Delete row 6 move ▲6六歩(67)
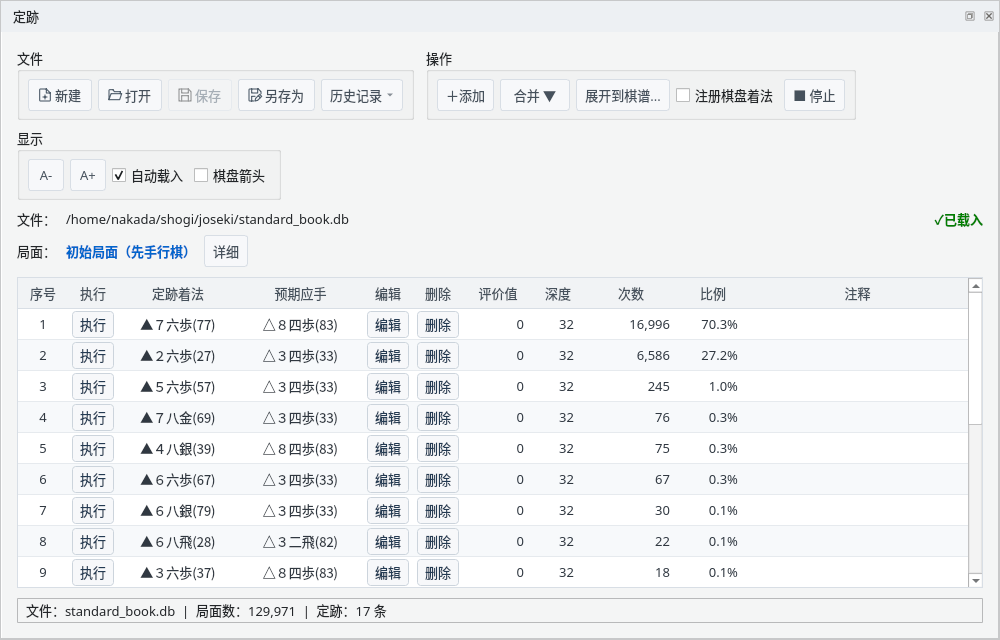 coord(438,480)
